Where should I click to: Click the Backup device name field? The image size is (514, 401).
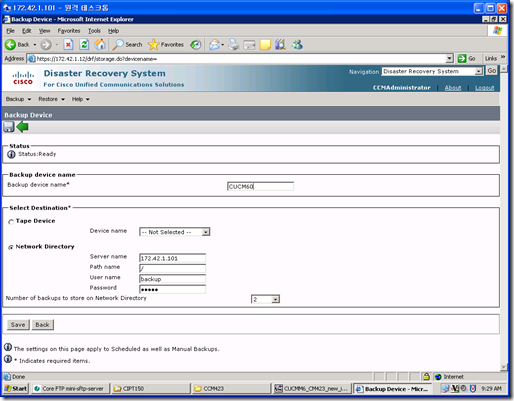(x=260, y=186)
